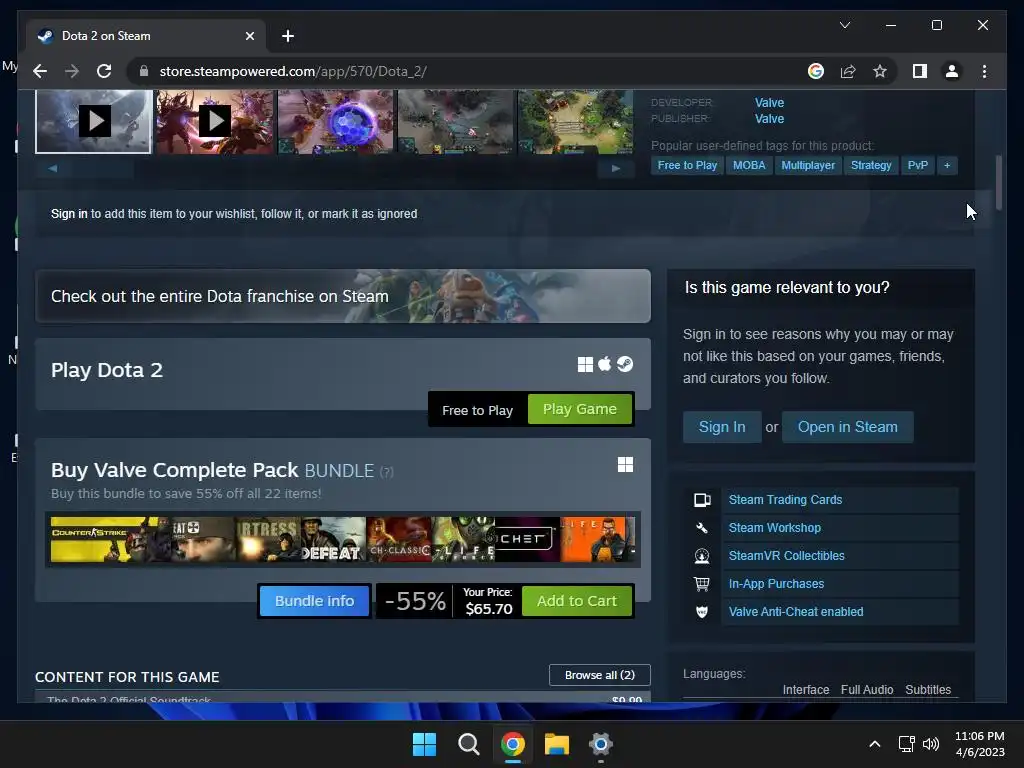Click the Steam Workshop wrench icon
The height and width of the screenshot is (768, 1024).
pos(702,528)
